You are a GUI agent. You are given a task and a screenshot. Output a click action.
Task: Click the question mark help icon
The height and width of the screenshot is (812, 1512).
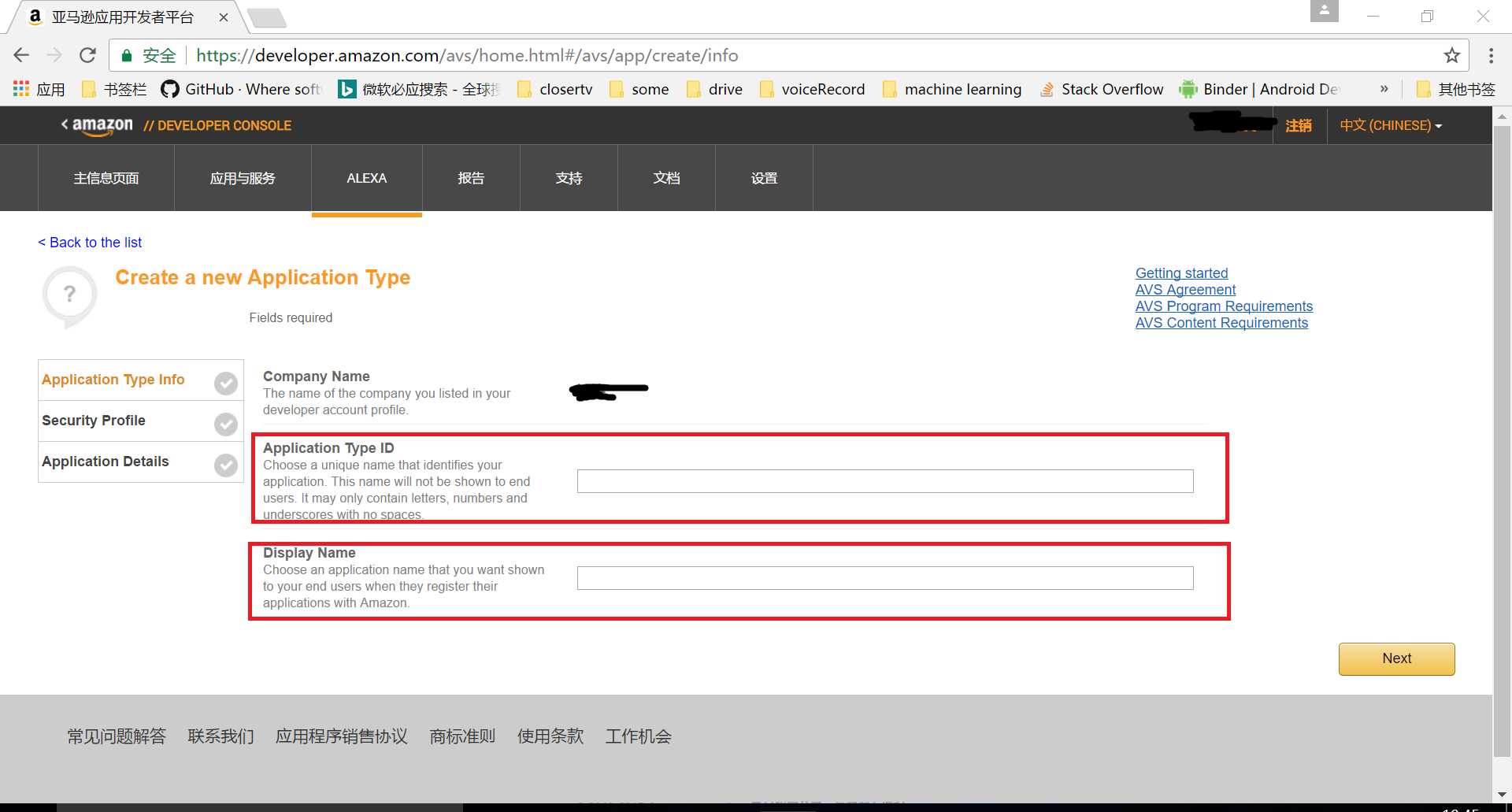pos(69,295)
